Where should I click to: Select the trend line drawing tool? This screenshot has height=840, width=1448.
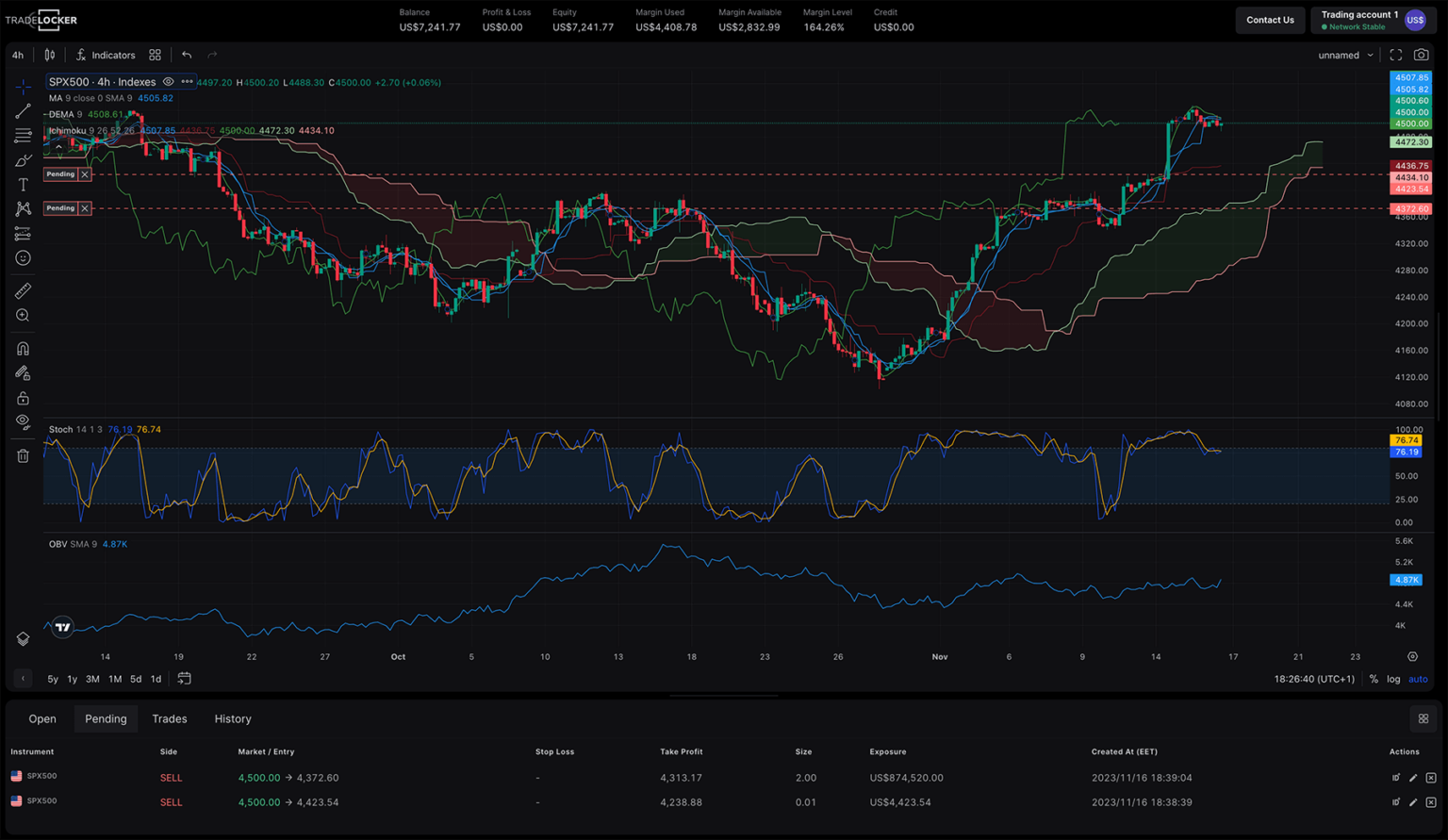(23, 111)
